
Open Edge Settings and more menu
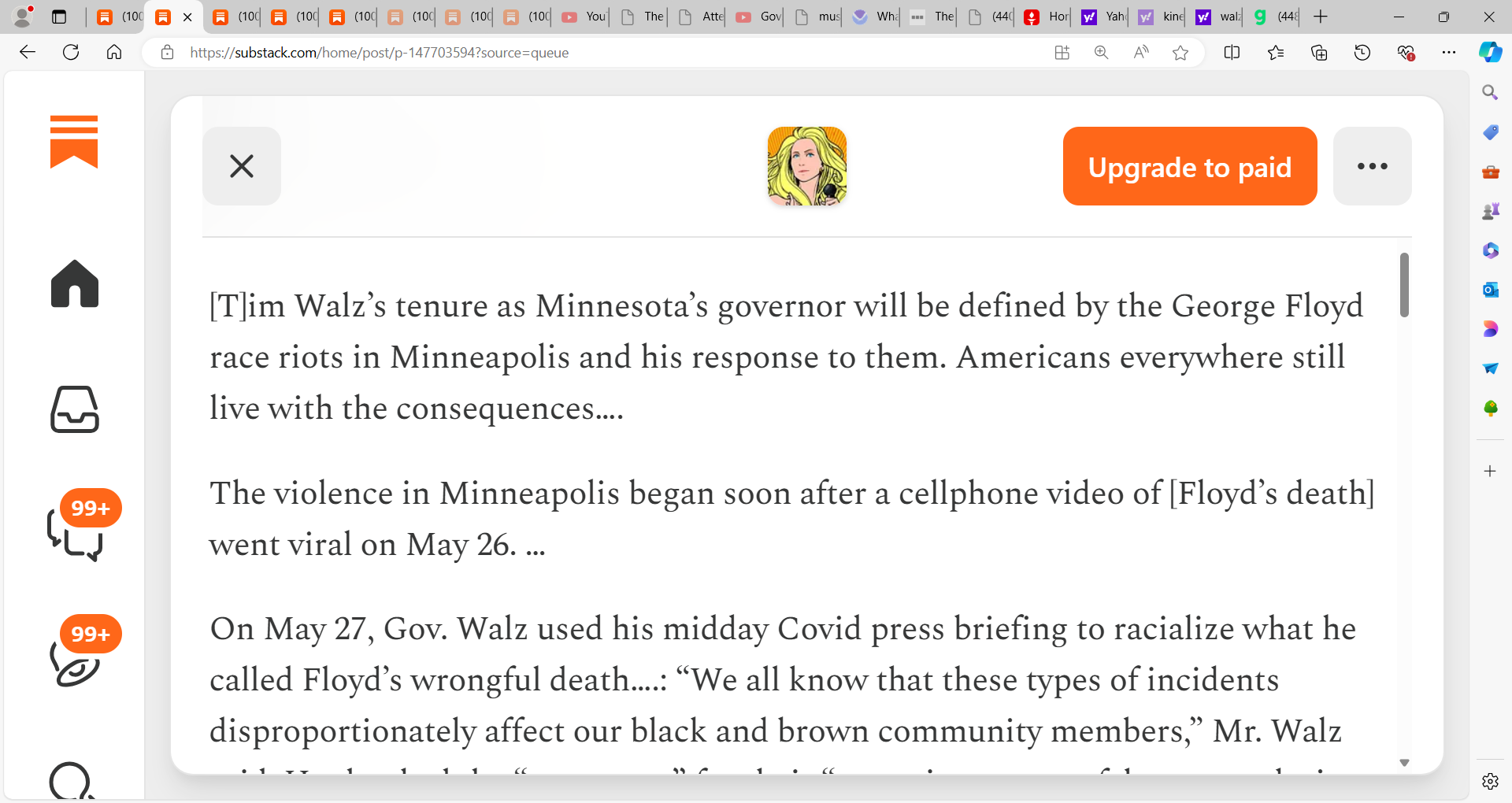[1449, 53]
